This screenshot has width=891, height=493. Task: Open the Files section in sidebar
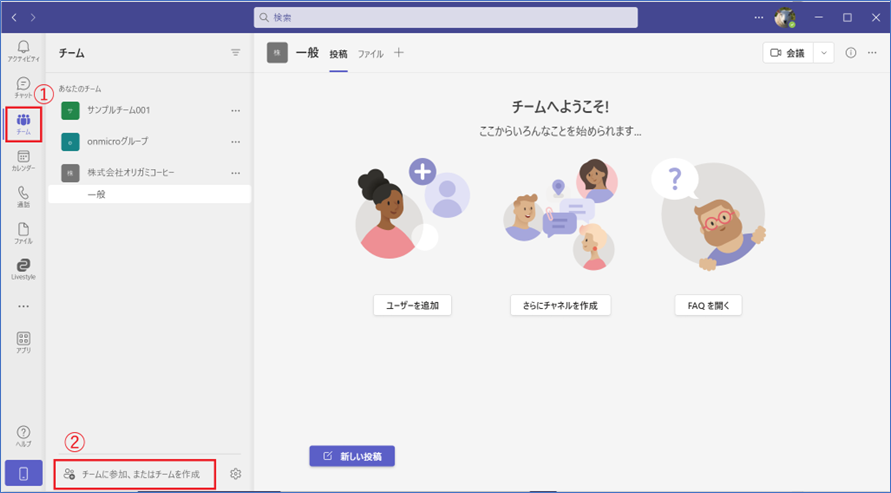coord(23,234)
